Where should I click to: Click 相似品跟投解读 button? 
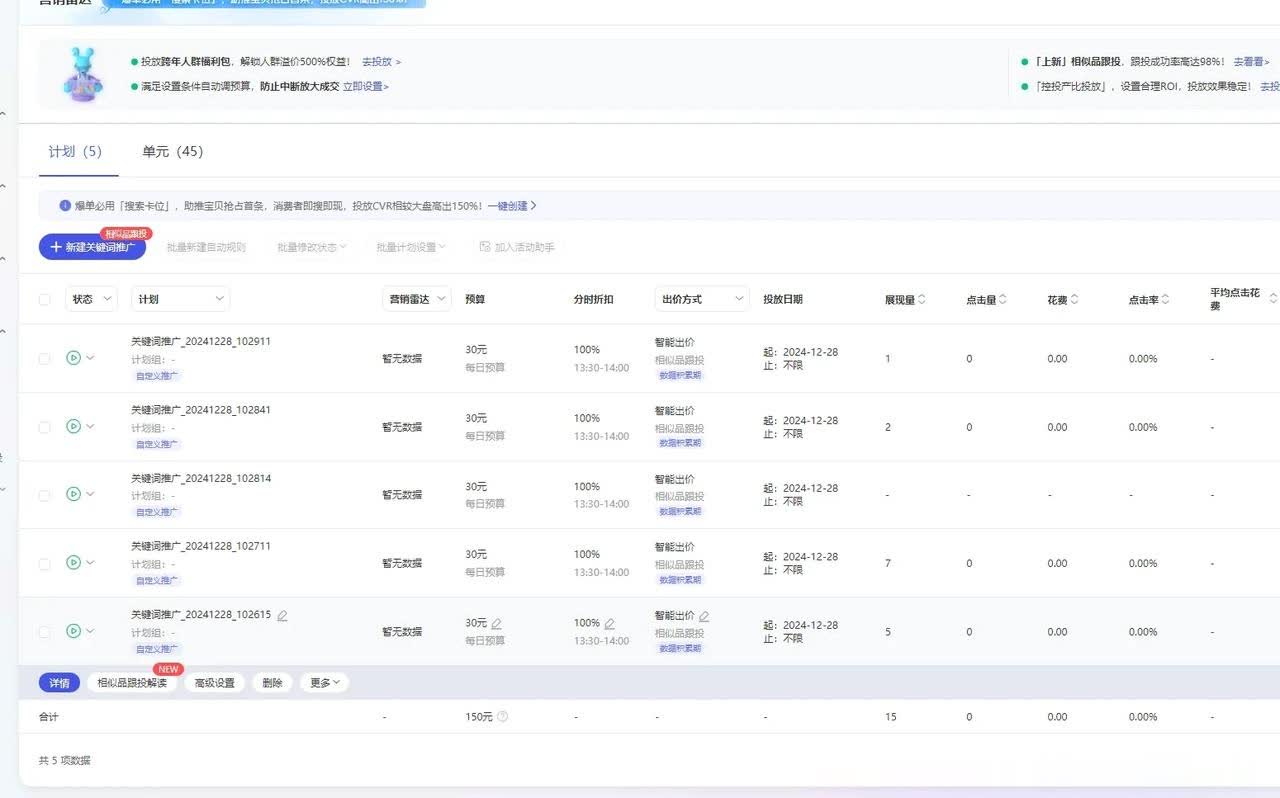[133, 683]
